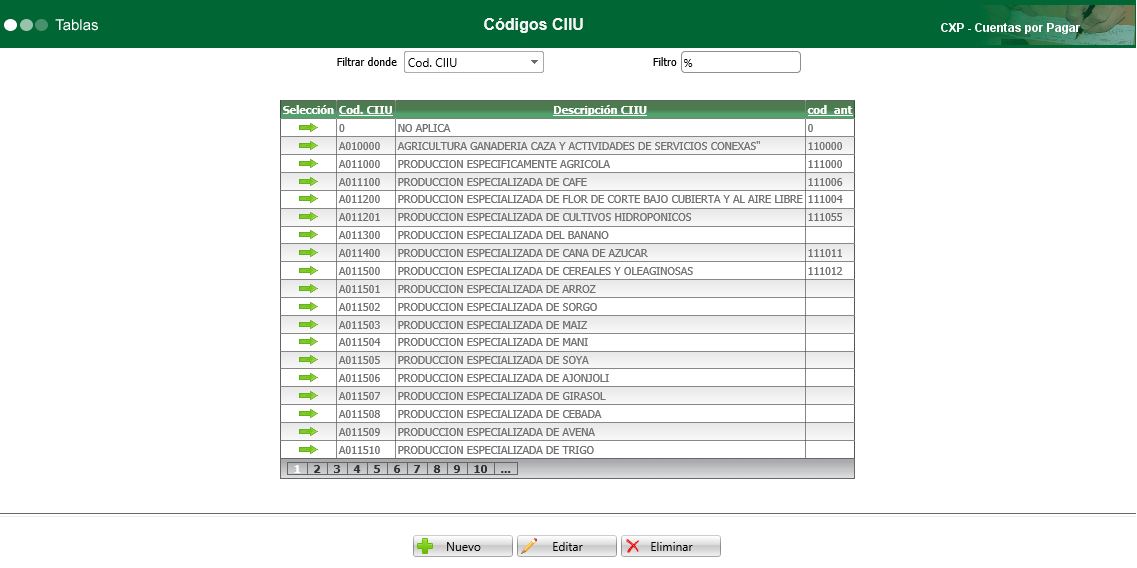Viewport: 1137px width, 568px height.
Task: Pick the arrow icon for A011510 TRIGO
Action: click(x=308, y=450)
